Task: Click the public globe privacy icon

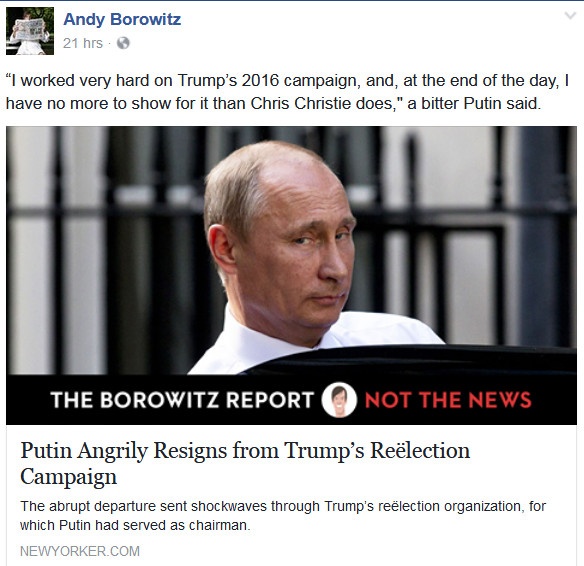Action: 123,43
